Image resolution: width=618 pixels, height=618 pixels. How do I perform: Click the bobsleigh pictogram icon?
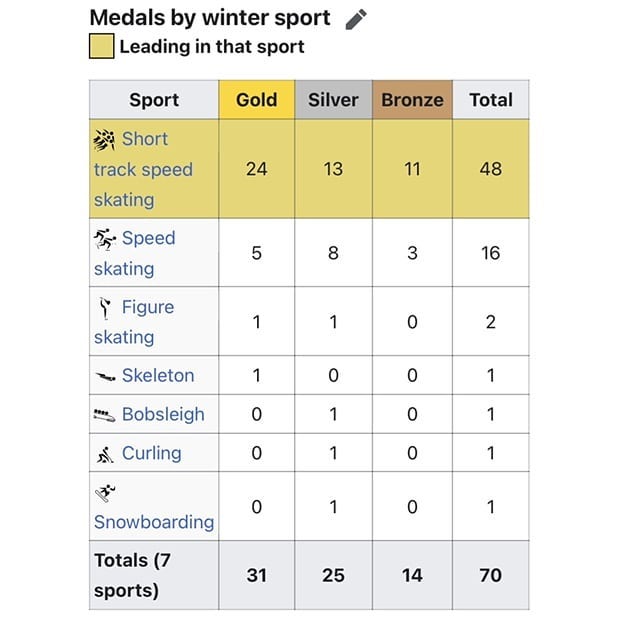(105, 415)
